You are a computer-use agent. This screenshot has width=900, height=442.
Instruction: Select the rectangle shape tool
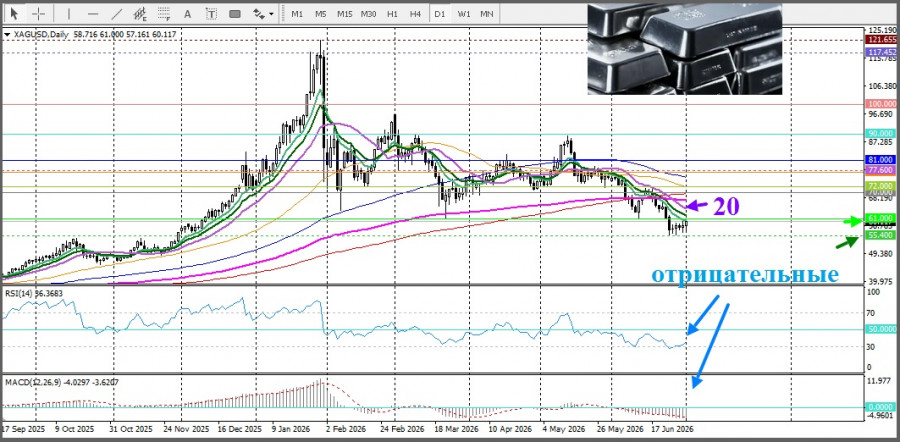(235, 13)
